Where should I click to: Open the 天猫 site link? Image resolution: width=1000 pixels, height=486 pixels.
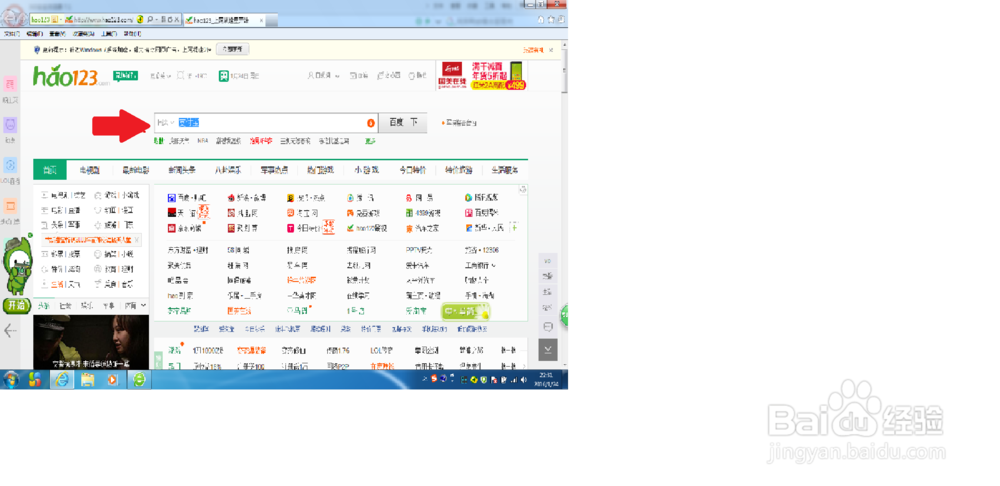tap(184, 213)
